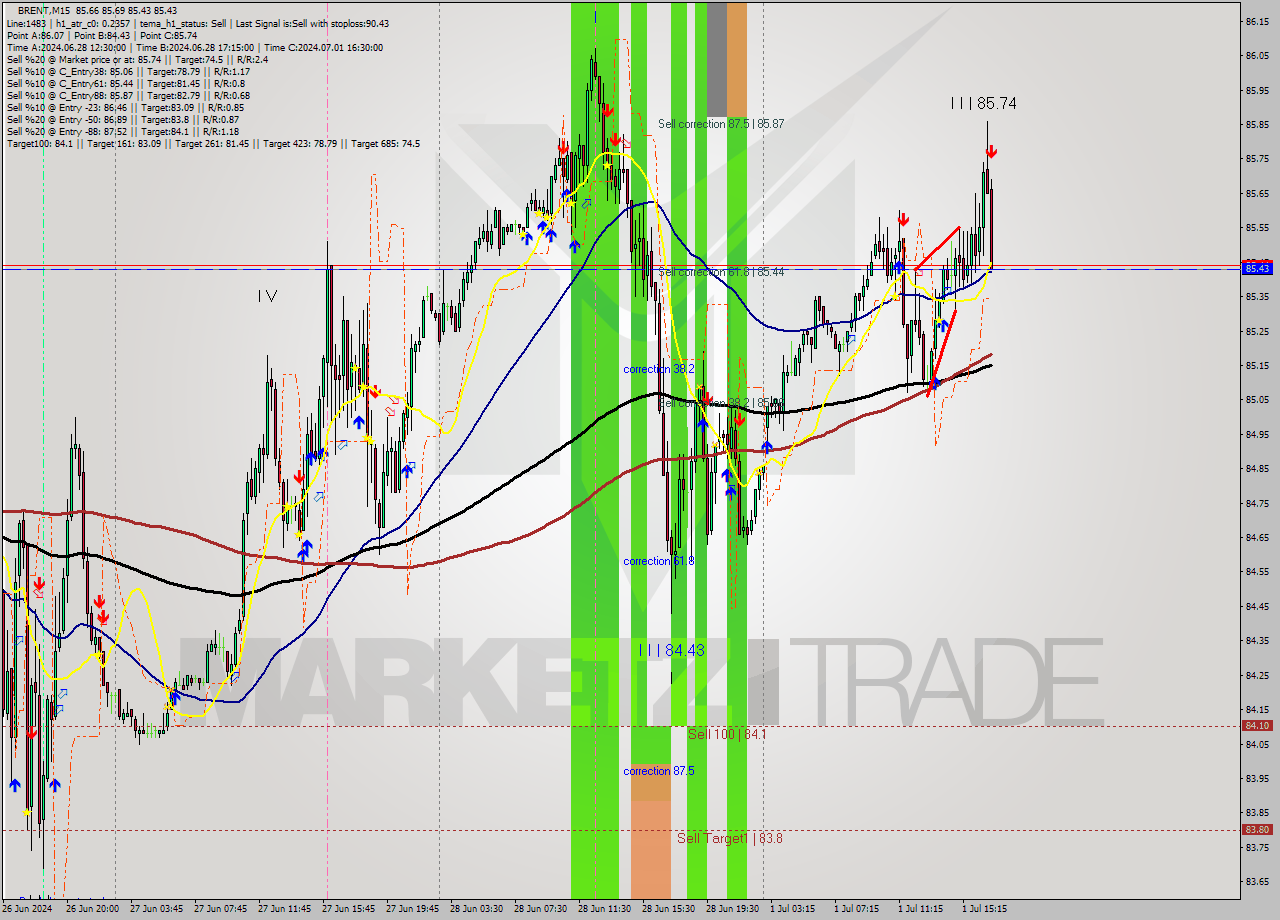The image size is (1280, 920).
Task: Click the 'Sell 100 | 84.1' level label
Action: click(728, 734)
